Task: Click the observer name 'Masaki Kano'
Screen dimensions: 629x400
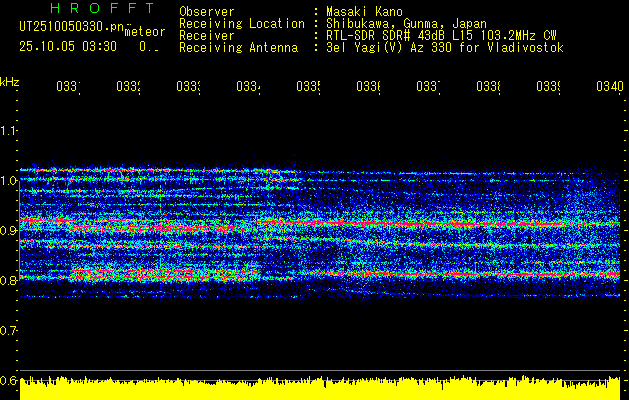Action: tap(364, 12)
